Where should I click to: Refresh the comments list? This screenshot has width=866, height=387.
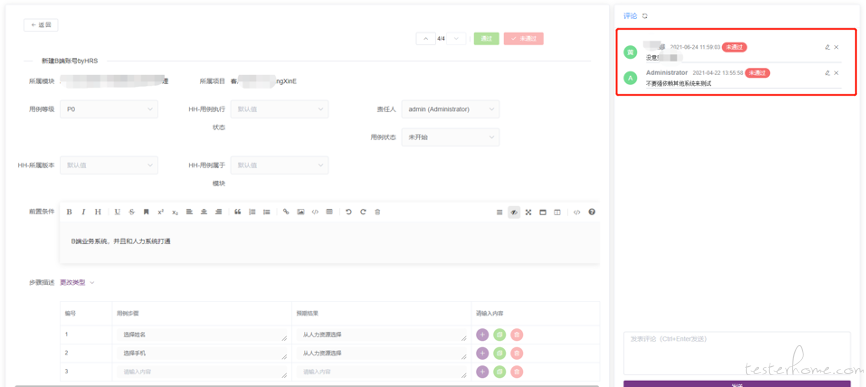point(645,16)
